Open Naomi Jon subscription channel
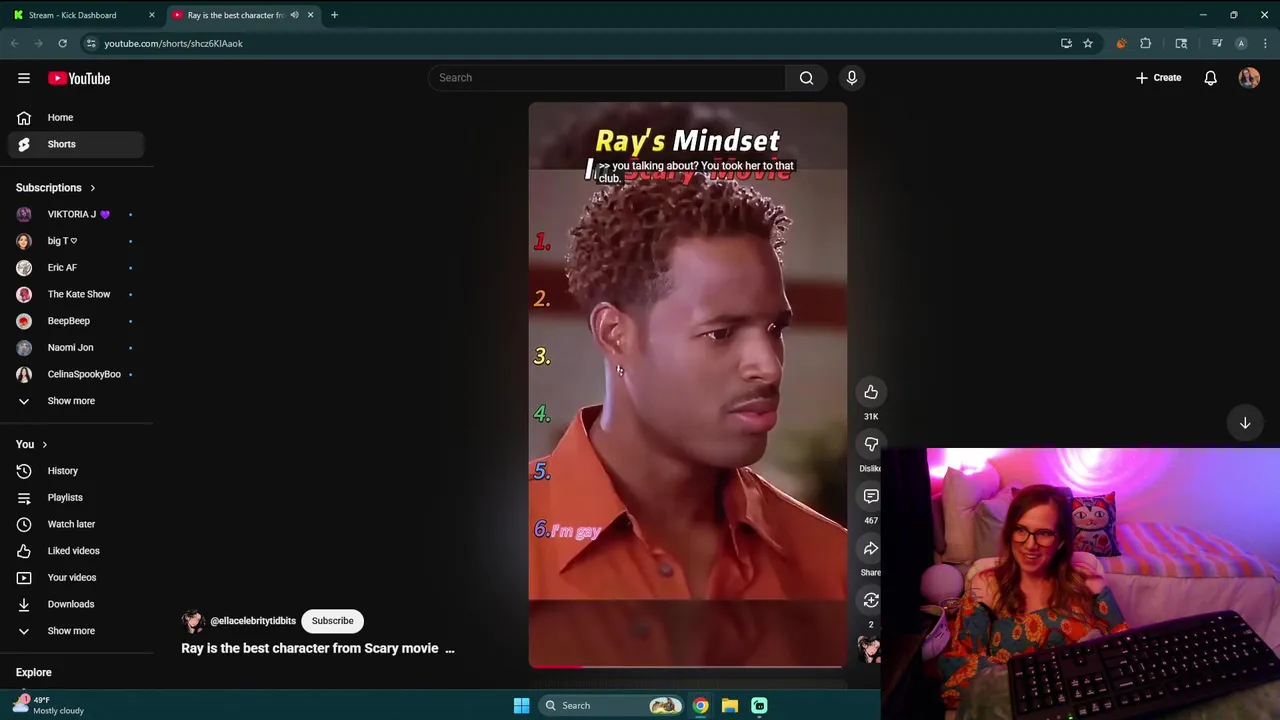Screen dimensions: 1280x720 tap(76, 347)
